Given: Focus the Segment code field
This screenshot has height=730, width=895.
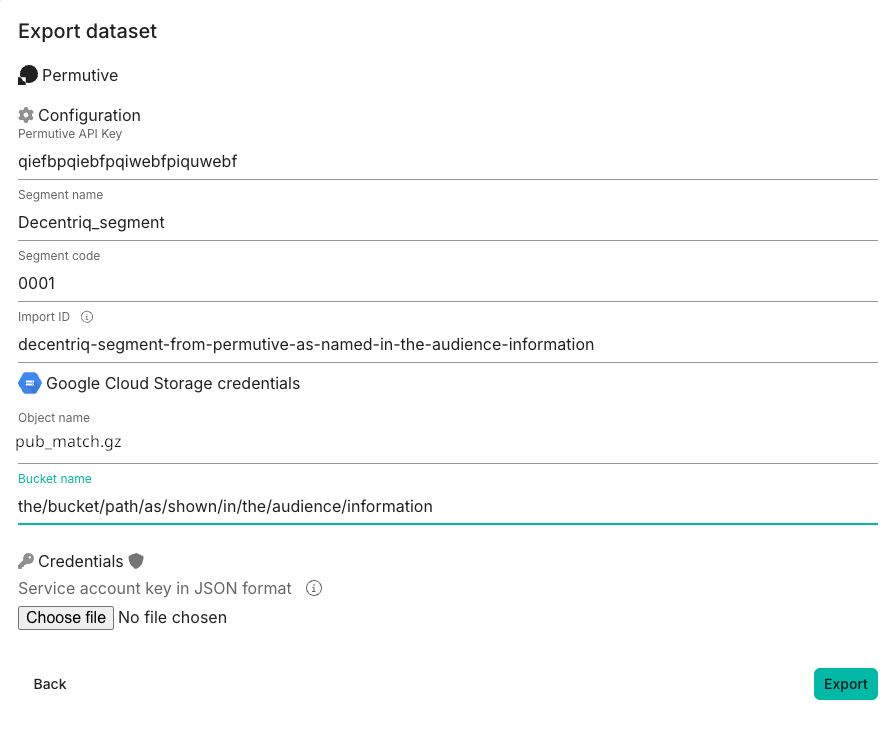Looking at the screenshot, I should 447,283.
